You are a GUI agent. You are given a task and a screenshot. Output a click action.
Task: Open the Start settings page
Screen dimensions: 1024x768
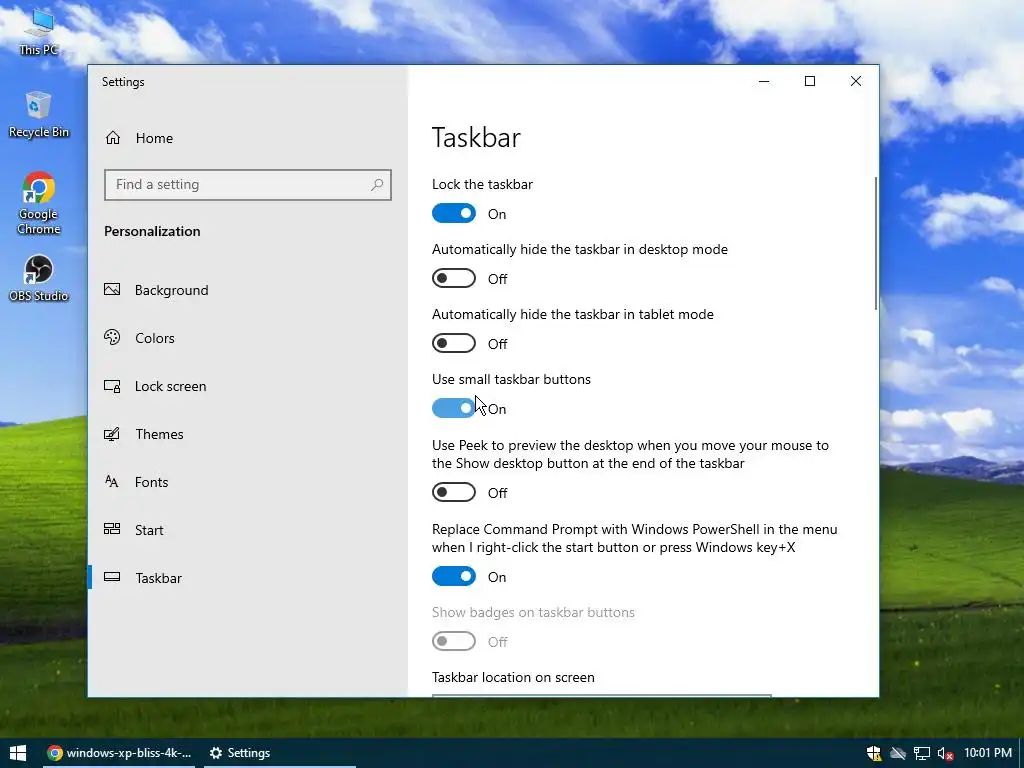pos(248,530)
